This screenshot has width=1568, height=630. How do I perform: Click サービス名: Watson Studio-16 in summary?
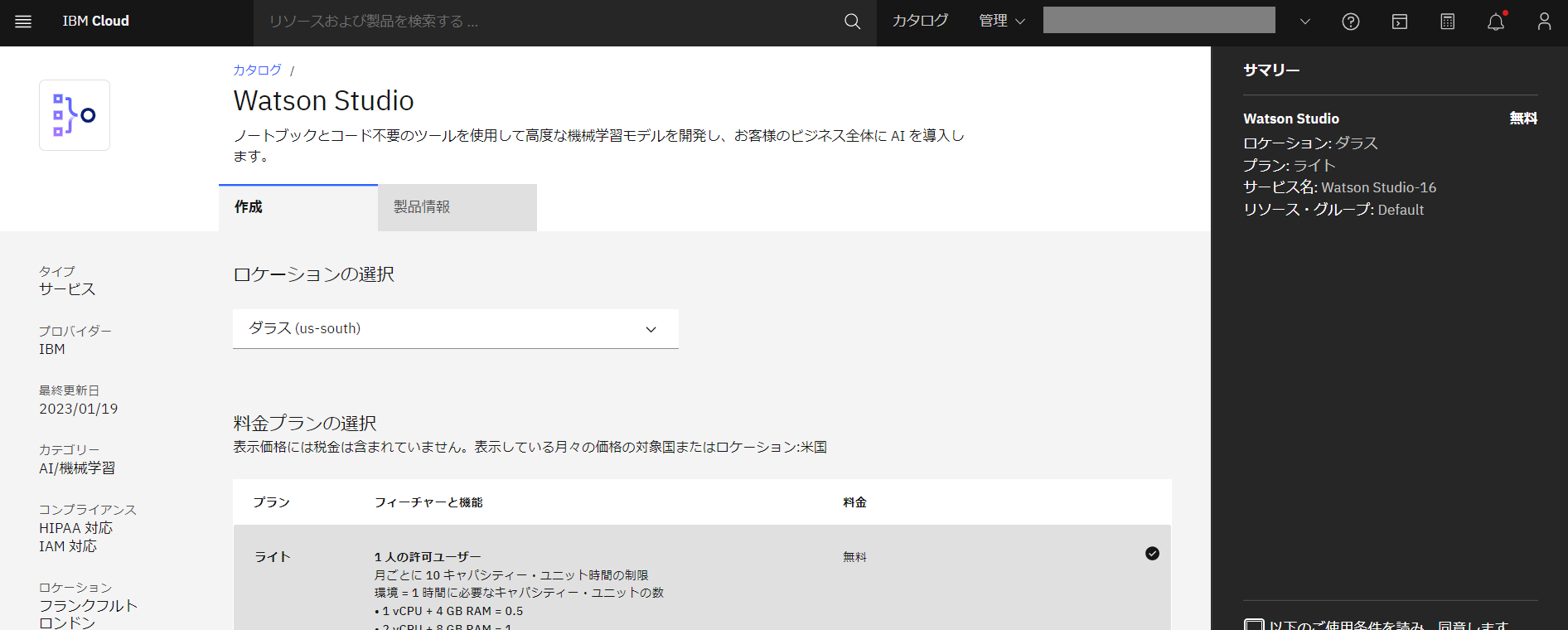click(x=1340, y=187)
